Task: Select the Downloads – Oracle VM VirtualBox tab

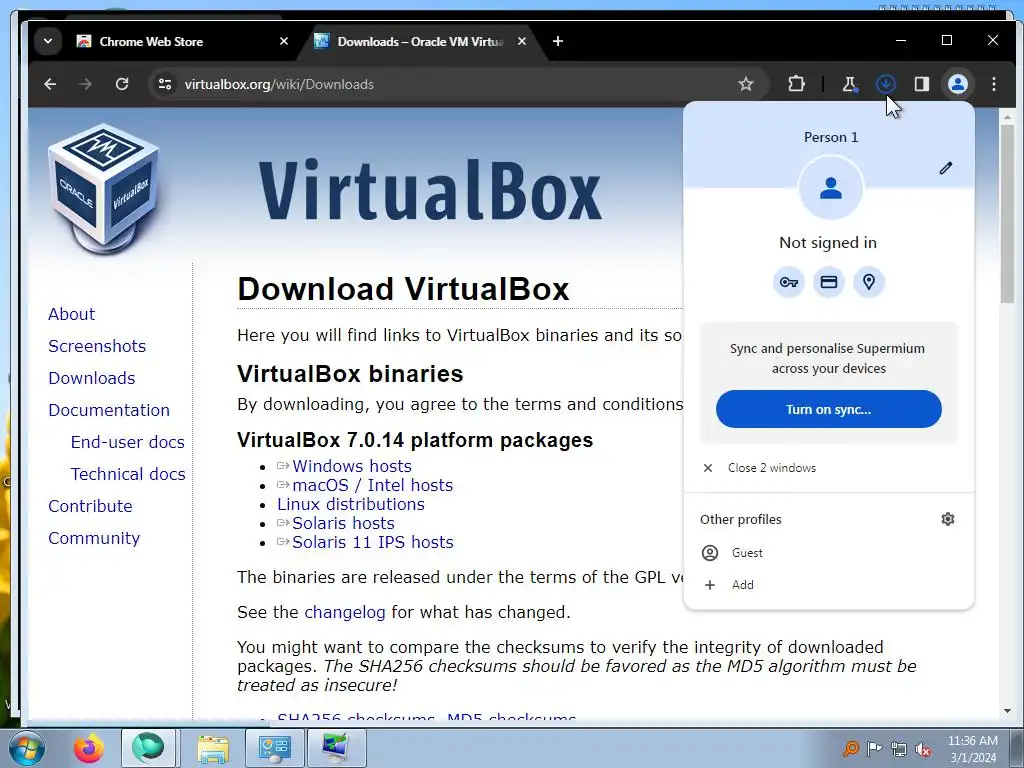Action: 421,41
